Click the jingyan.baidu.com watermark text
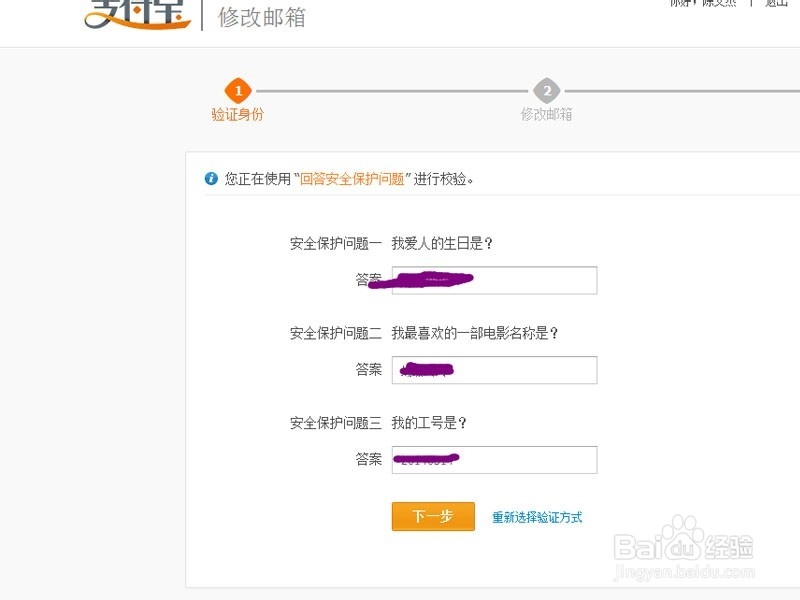This screenshot has height=600, width=800. (684, 572)
